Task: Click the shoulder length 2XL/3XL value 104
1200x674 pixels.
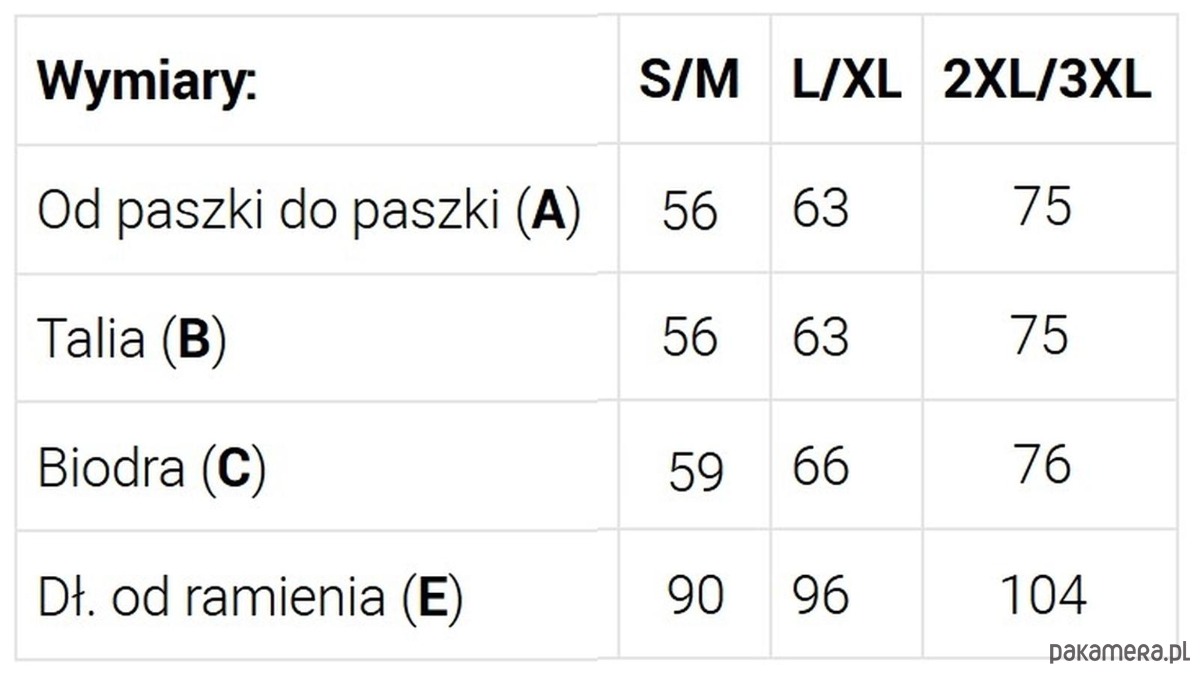Action: 1042,596
